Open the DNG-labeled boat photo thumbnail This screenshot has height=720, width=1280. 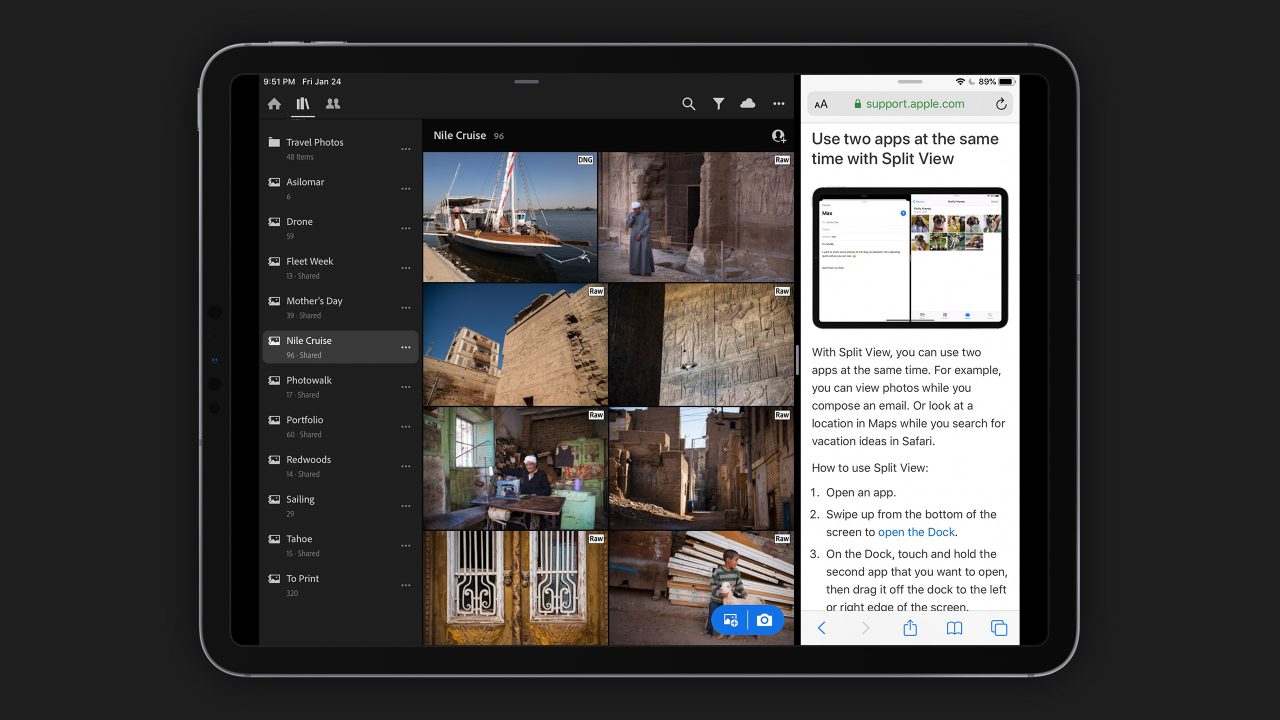[510, 216]
